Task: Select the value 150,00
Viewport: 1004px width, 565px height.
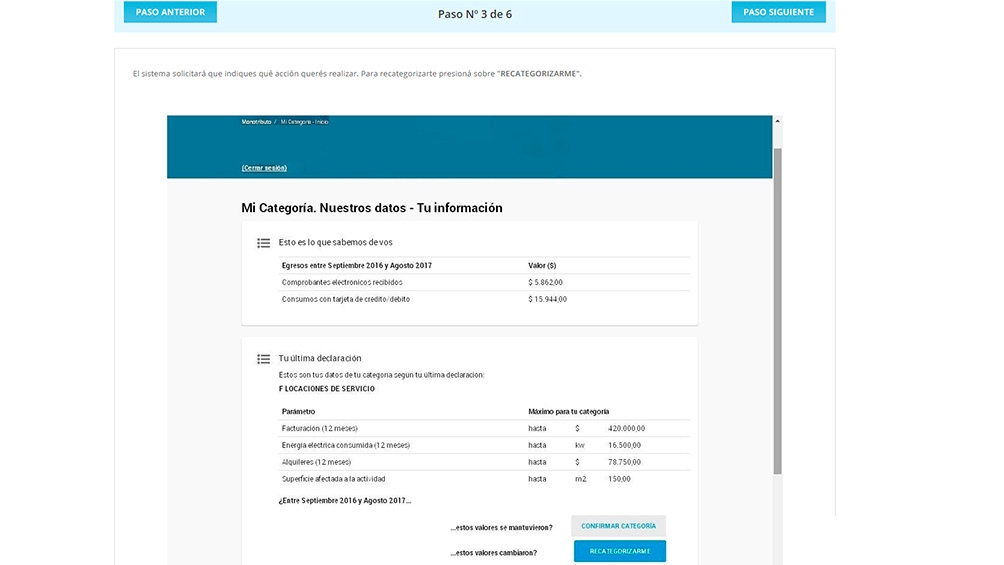Action: (619, 479)
